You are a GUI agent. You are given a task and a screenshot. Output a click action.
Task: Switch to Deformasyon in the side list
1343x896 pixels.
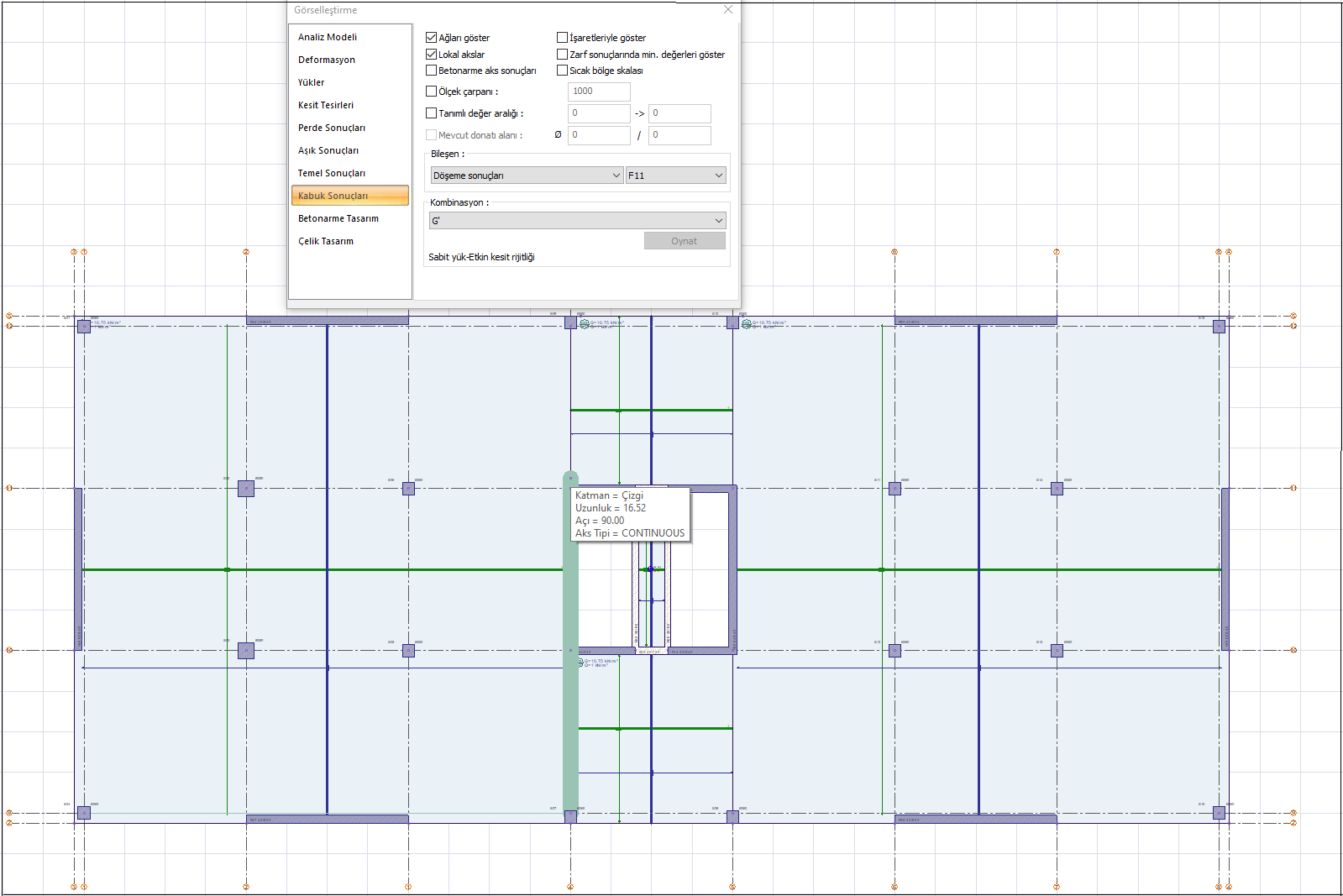point(327,60)
